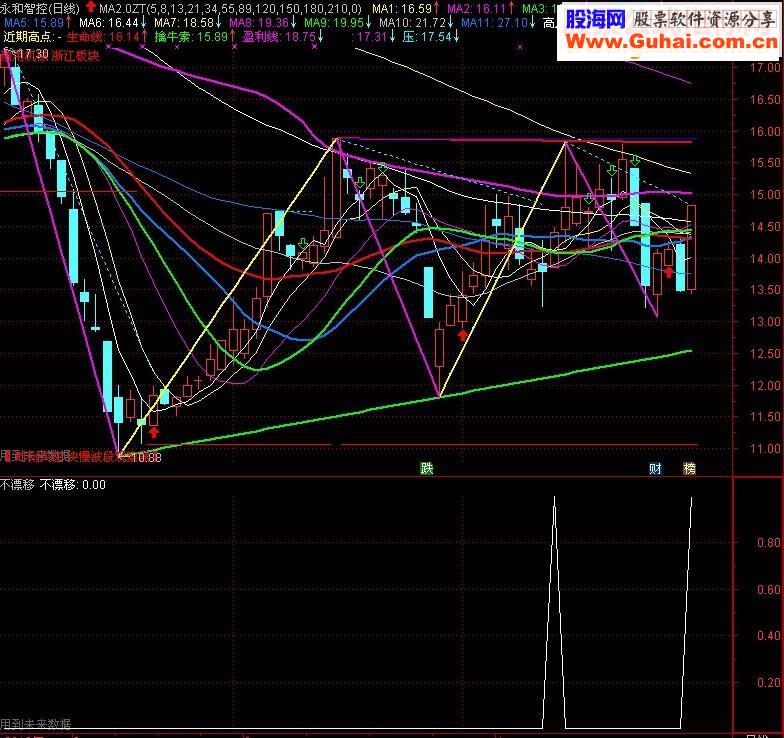The image size is (784, 738).
Task: Click the 11.00 price axis label
Action: click(764, 448)
